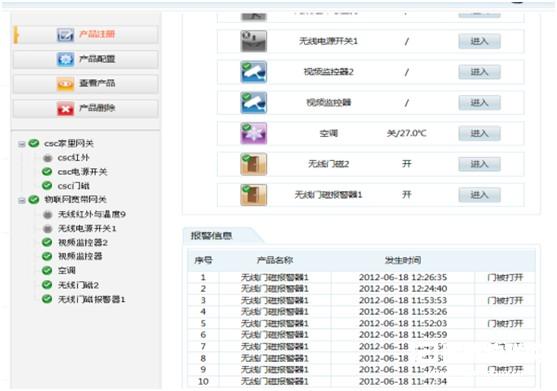
Task: Click gray status icon beside tree 无线电源开关1
Action: [x=47, y=229]
